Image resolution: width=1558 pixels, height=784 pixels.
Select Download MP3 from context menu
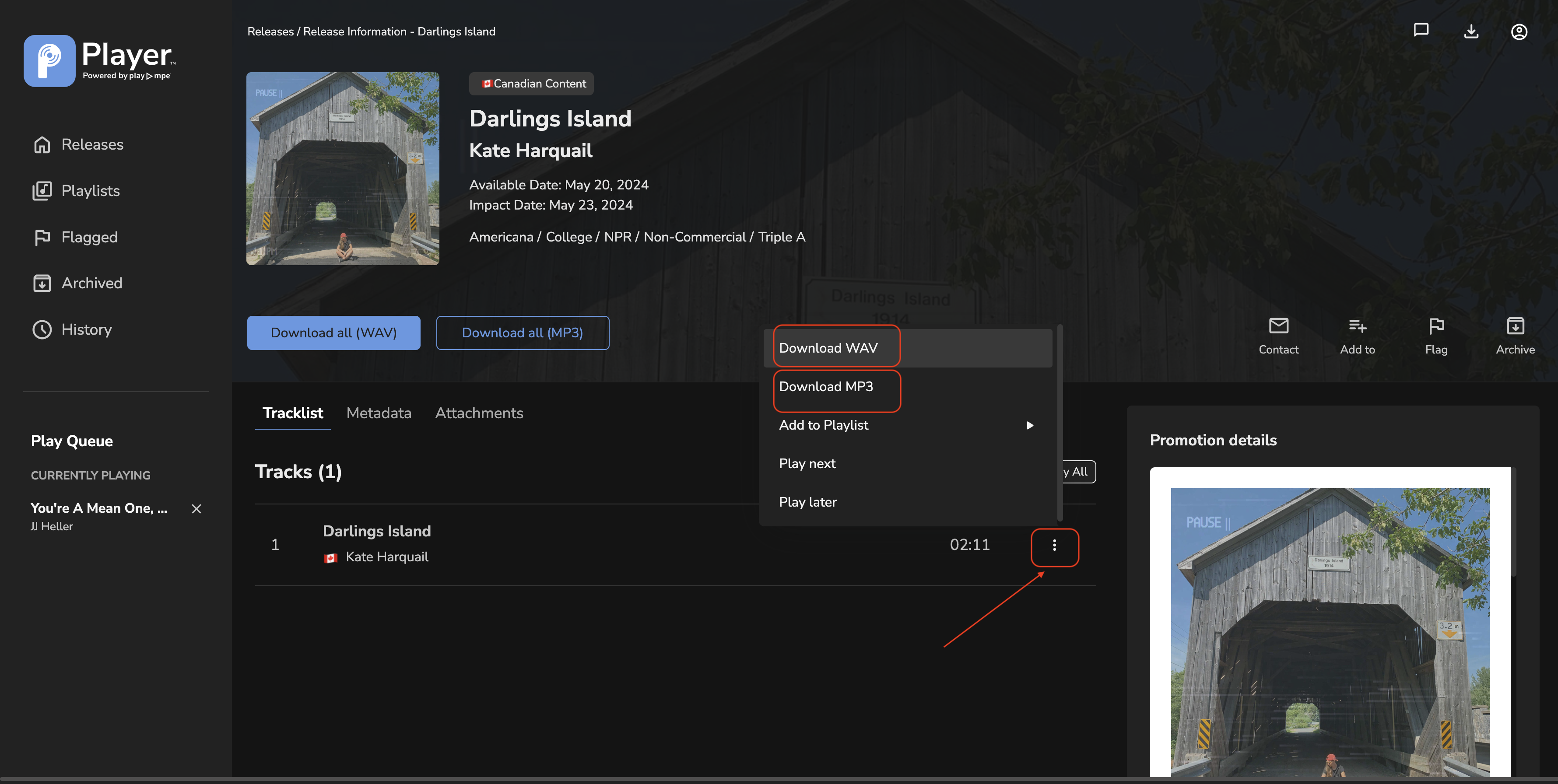(x=907, y=387)
